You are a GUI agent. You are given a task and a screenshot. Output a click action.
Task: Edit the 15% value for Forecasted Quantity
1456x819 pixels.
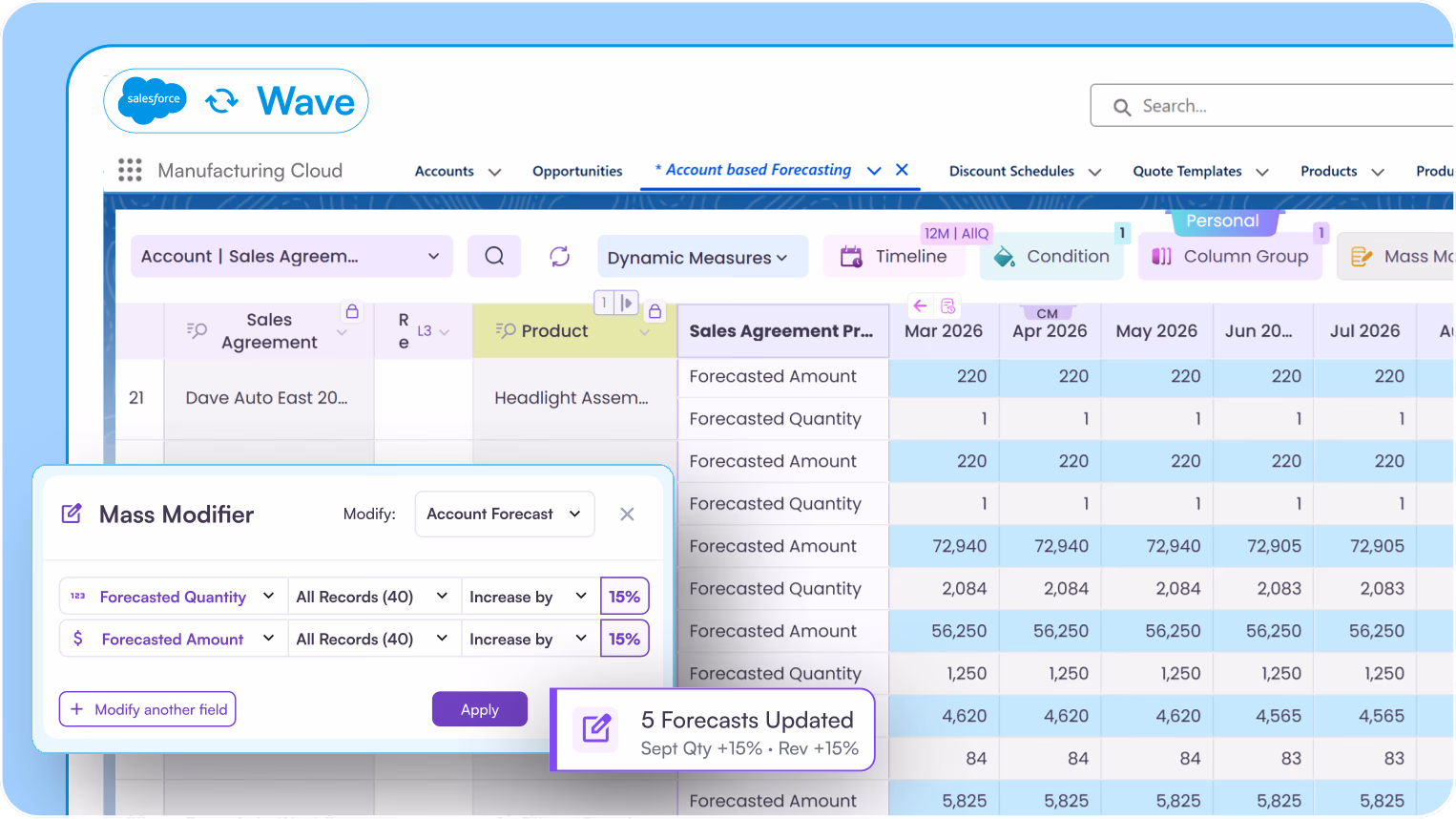pyautogui.click(x=624, y=596)
